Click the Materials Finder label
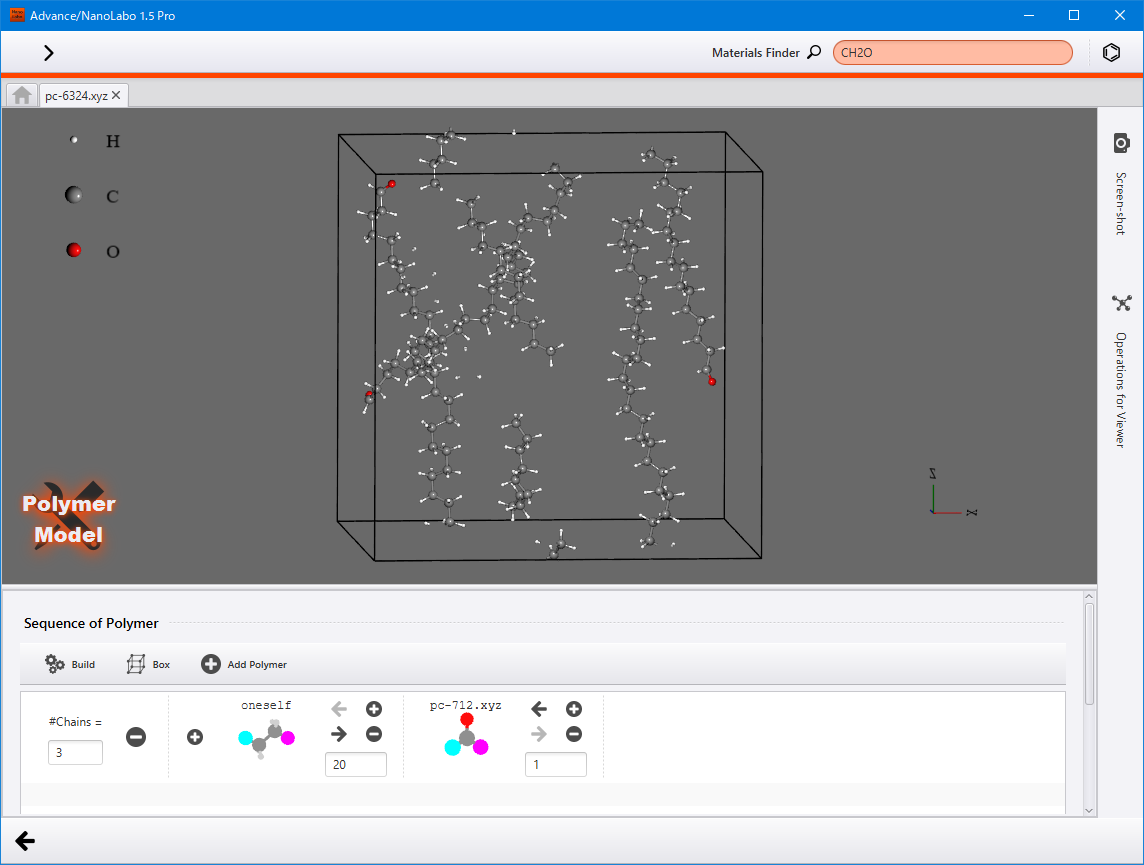This screenshot has width=1144, height=865. click(755, 53)
